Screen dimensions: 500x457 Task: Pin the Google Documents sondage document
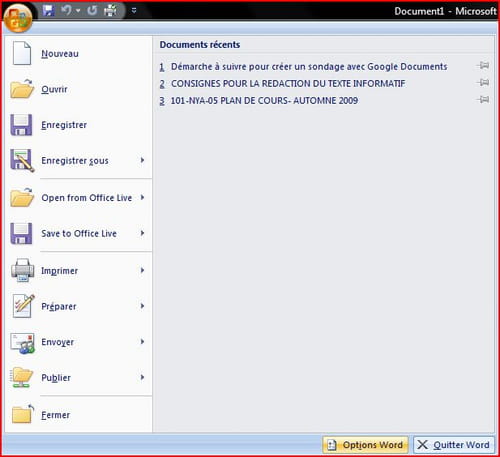(x=483, y=66)
